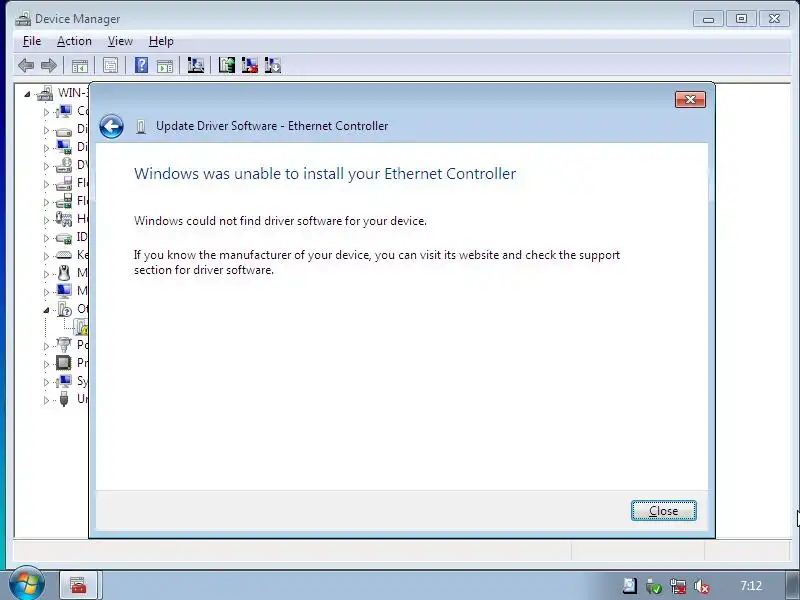Image resolution: width=800 pixels, height=600 pixels.
Task: Expand the processor chip category node
Action: 46,364
